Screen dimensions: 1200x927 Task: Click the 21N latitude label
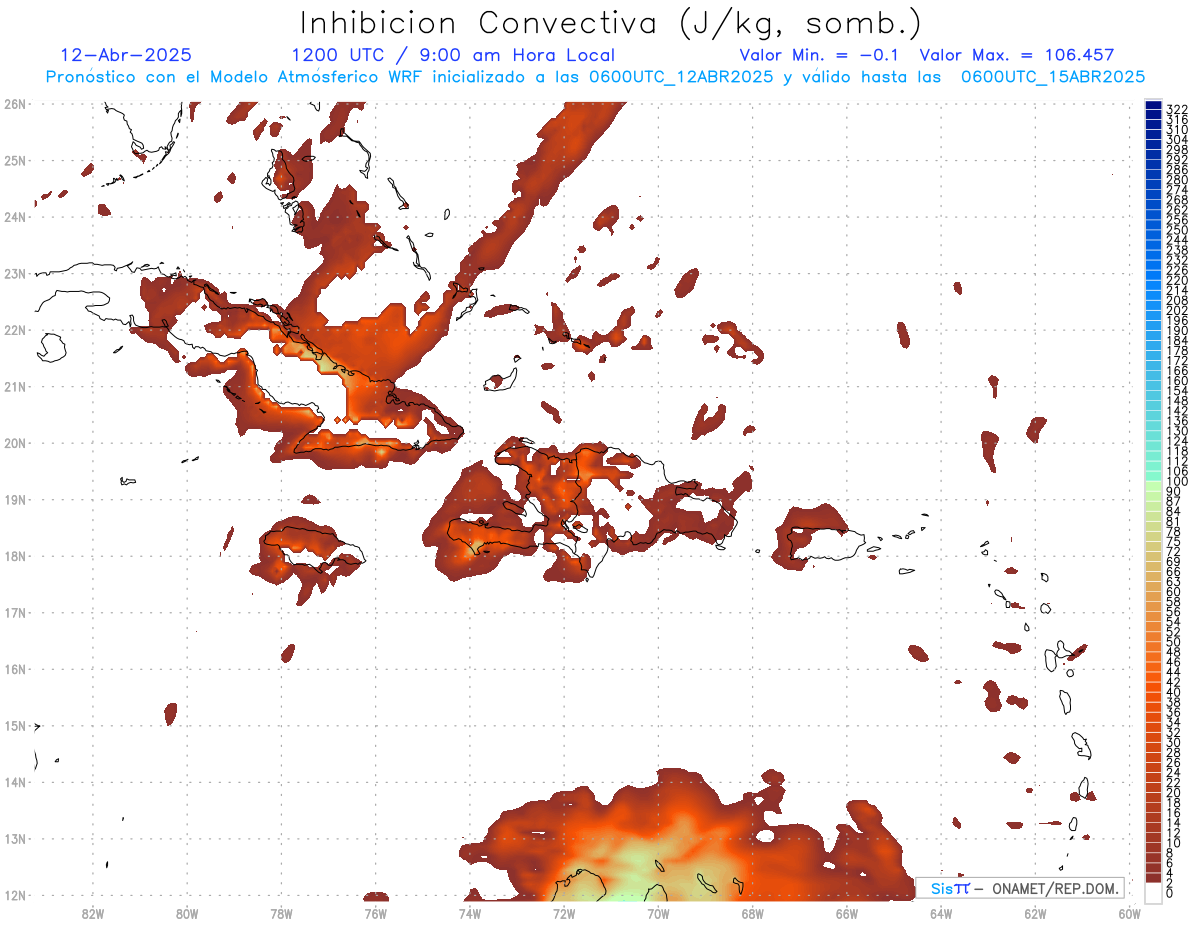coord(14,386)
